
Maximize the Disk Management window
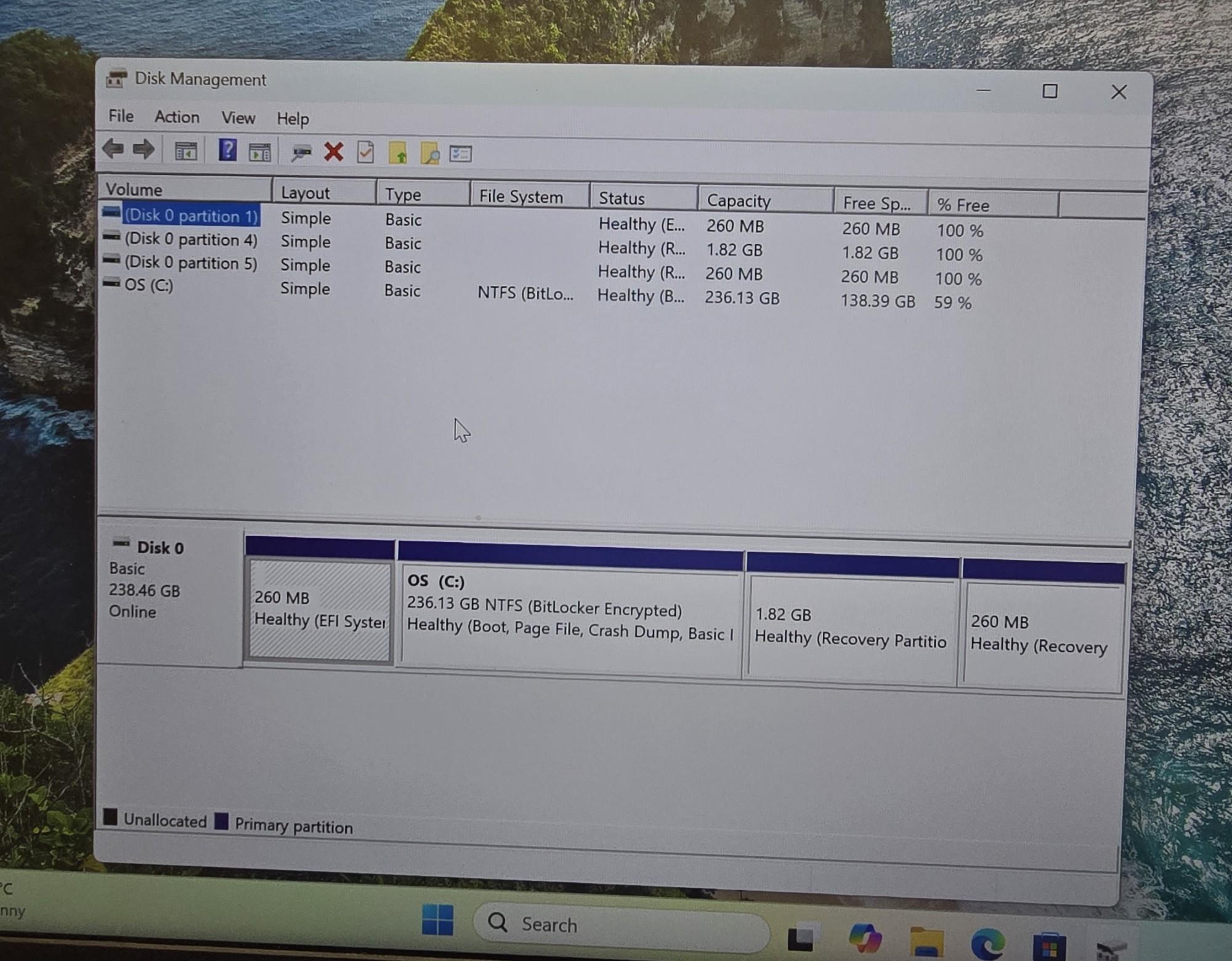pyautogui.click(x=1050, y=91)
